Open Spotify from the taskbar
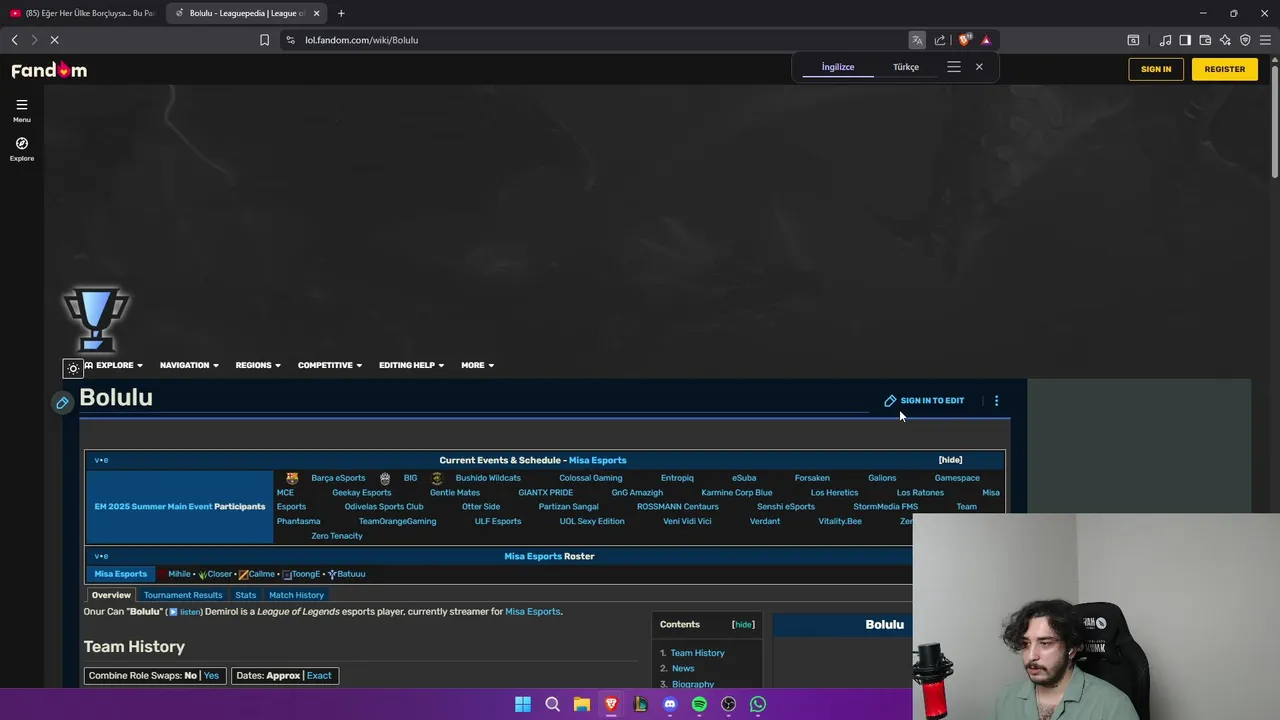 699,704
